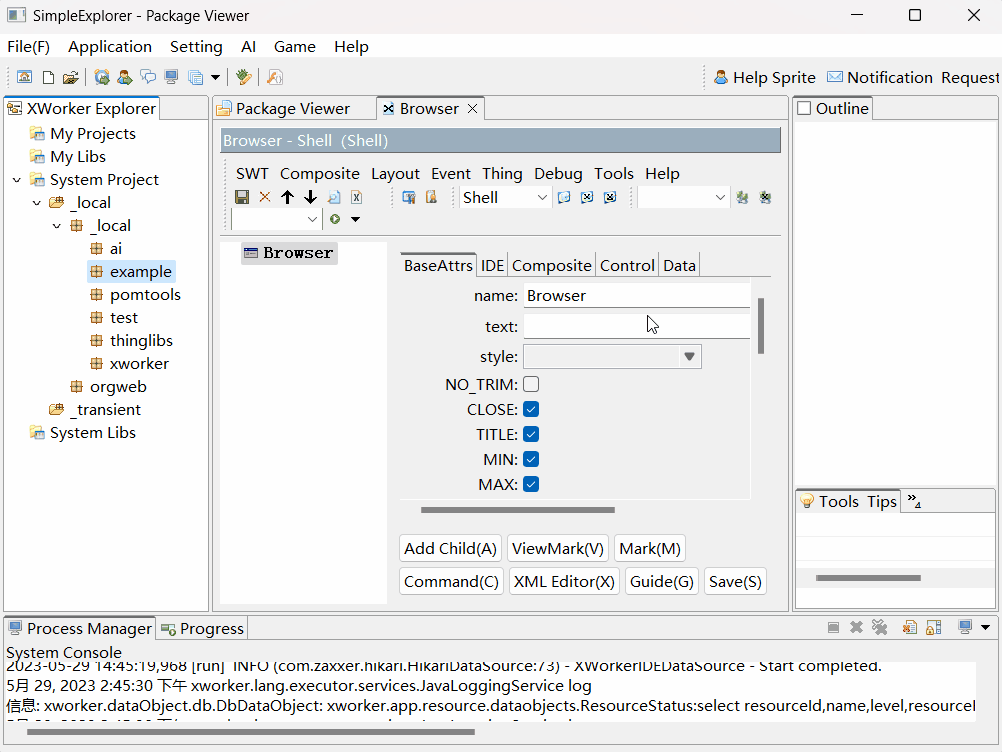Open the Composite menu in editor

[320, 174]
